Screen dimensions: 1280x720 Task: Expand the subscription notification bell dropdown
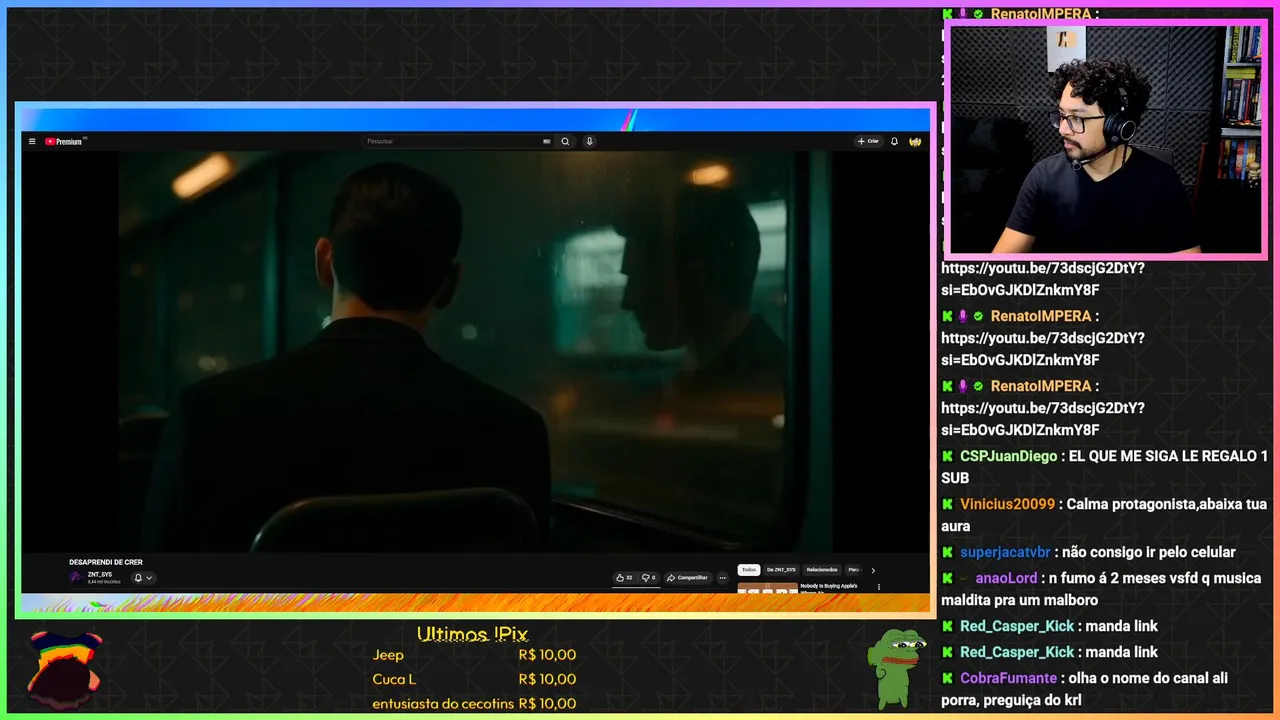pos(143,578)
